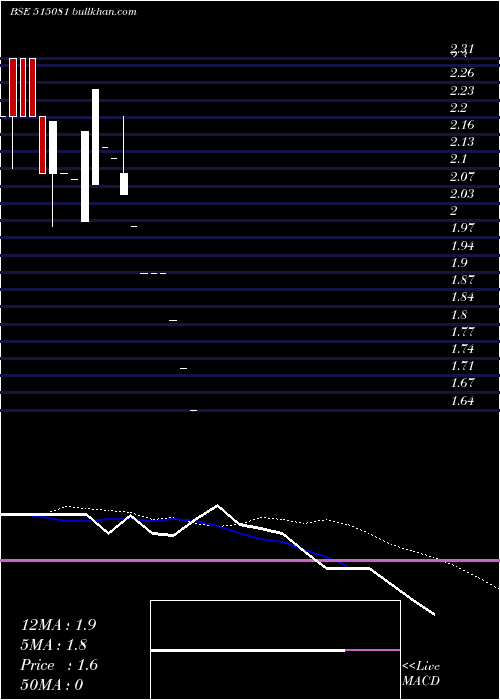Click the 1.8 price axis label
The width and height of the screenshot is (500, 700).
pyautogui.click(x=458, y=315)
